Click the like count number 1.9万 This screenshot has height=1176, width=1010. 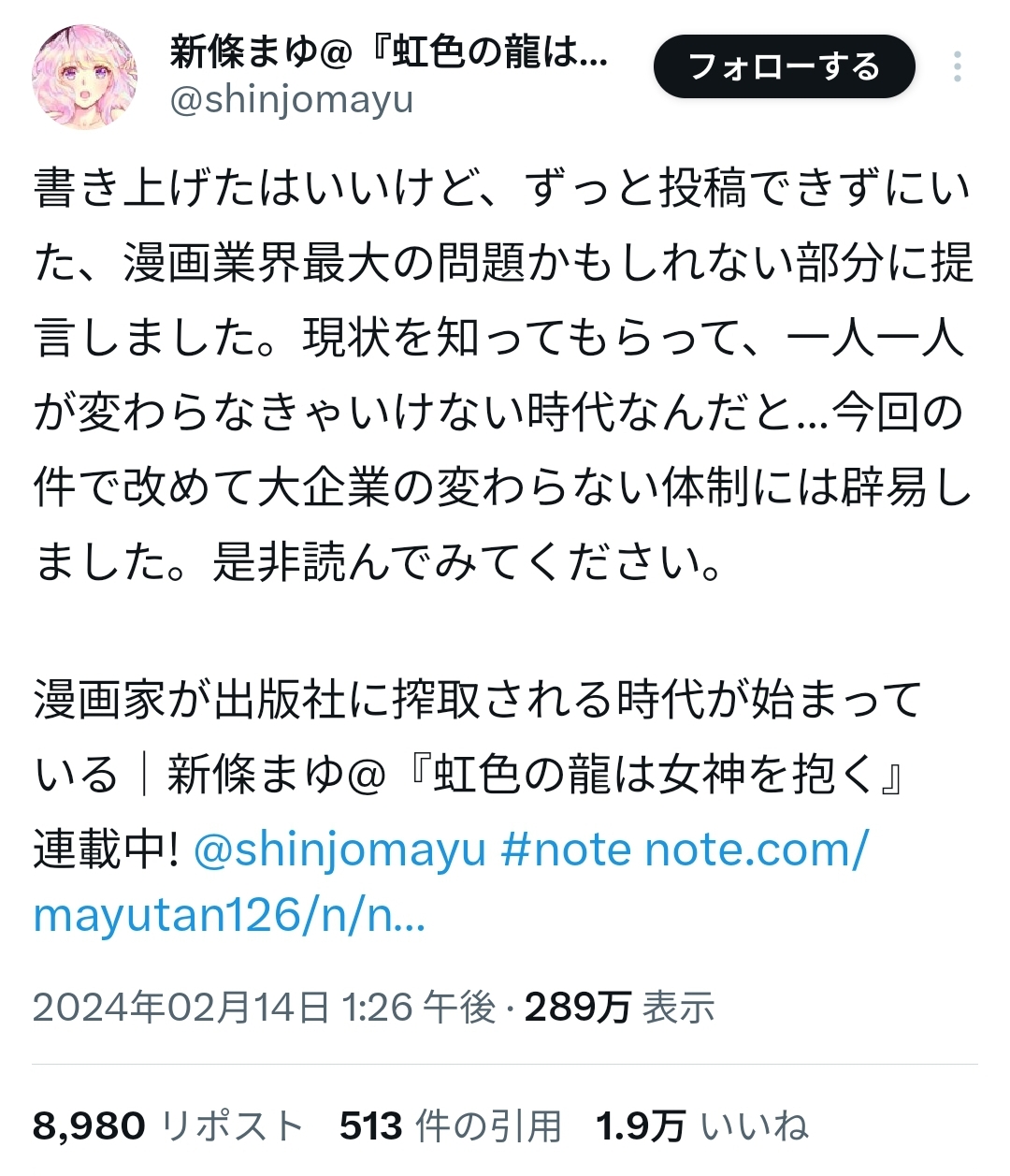641,1126
